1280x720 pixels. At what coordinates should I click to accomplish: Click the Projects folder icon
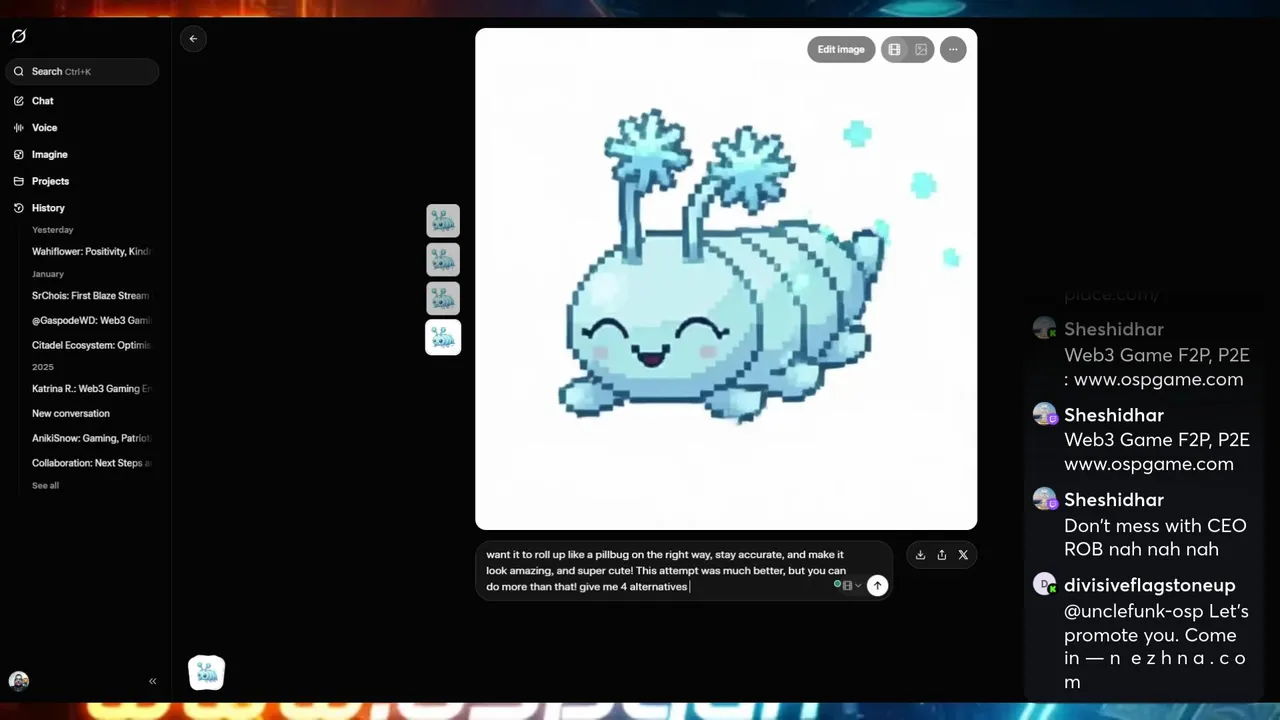coord(19,181)
